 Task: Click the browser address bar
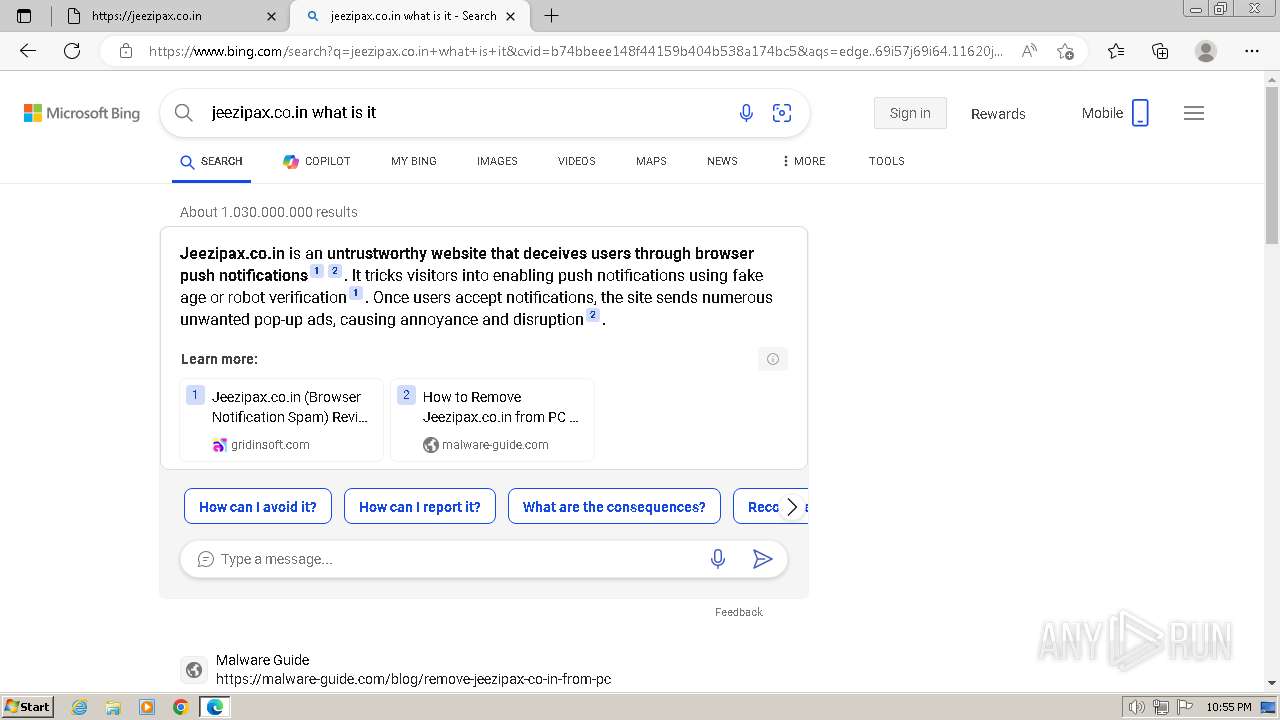tap(575, 51)
